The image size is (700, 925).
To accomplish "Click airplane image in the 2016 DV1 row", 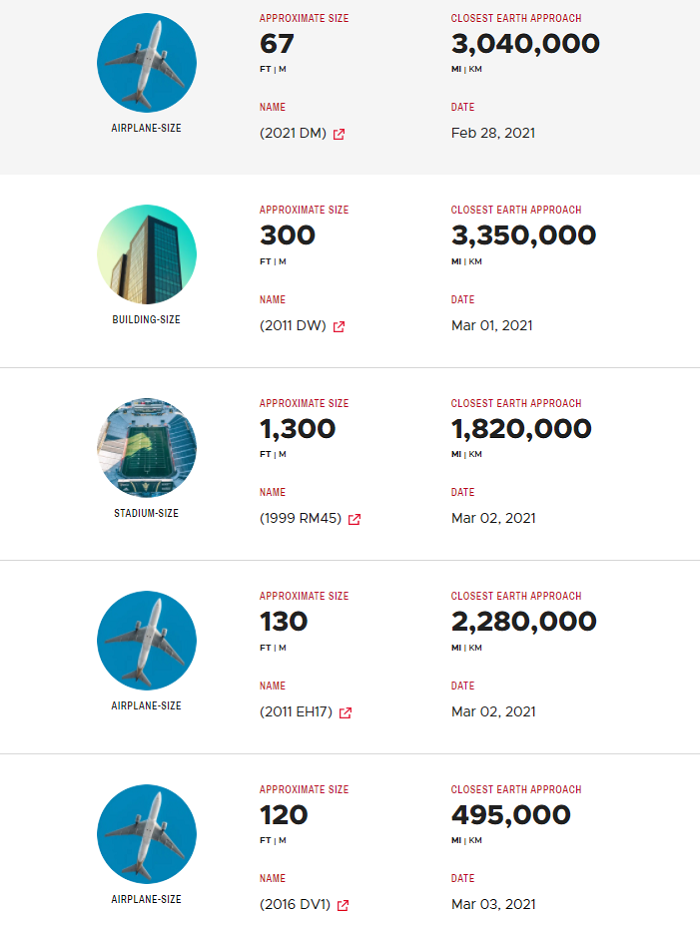I will point(147,834).
